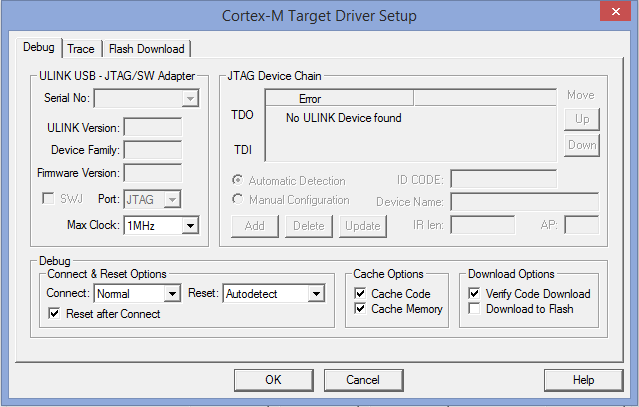
Task: Click the Error column header
Action: pos(340,99)
